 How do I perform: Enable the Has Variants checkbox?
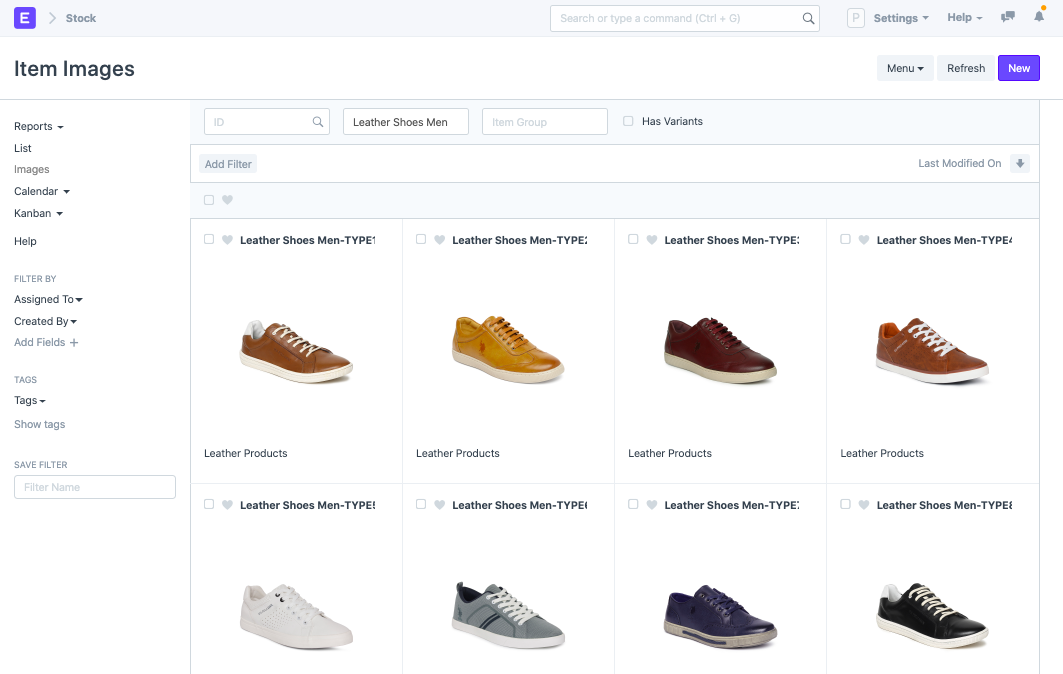(628, 121)
